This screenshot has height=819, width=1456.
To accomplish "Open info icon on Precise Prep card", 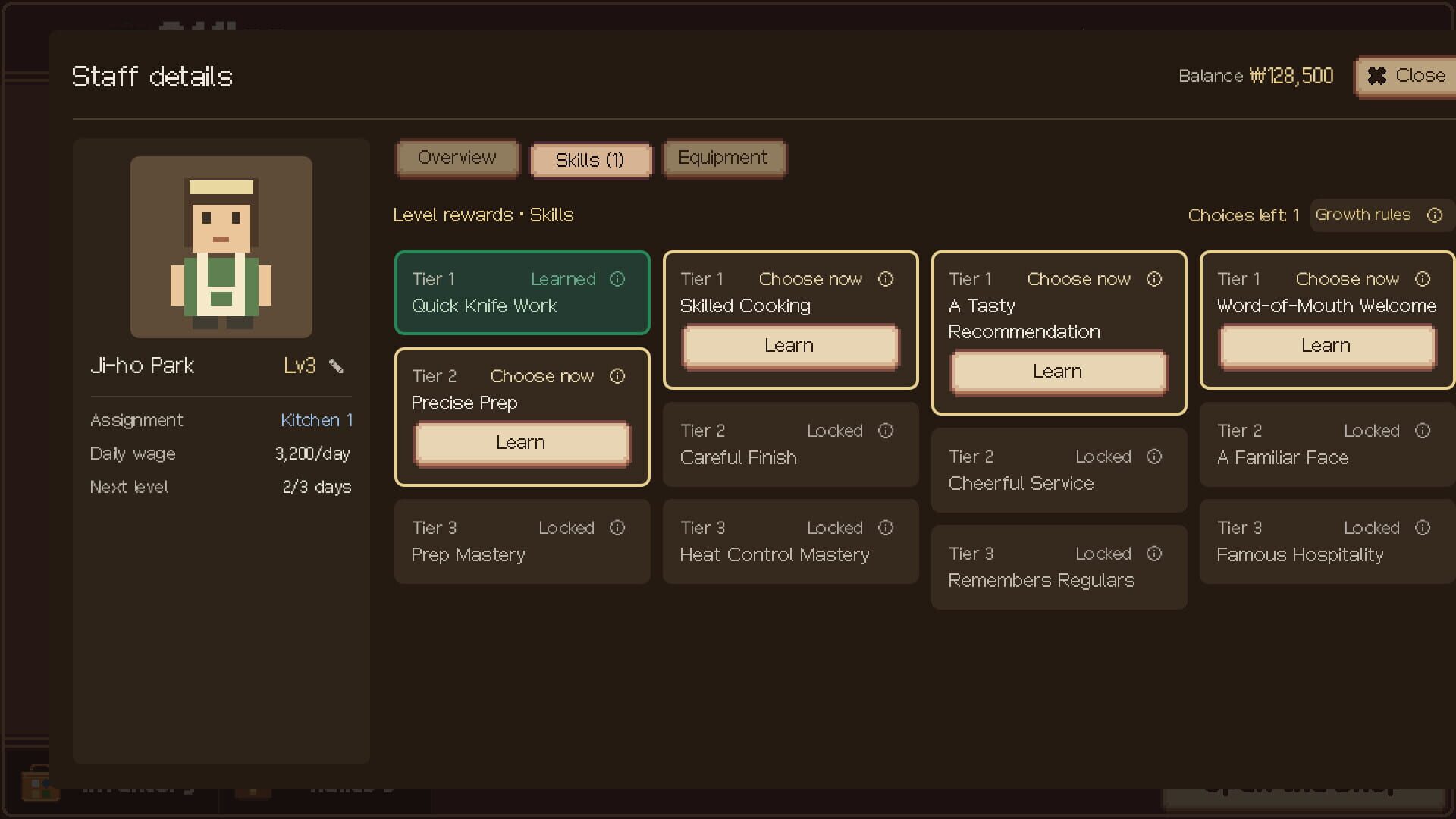I will (x=617, y=376).
